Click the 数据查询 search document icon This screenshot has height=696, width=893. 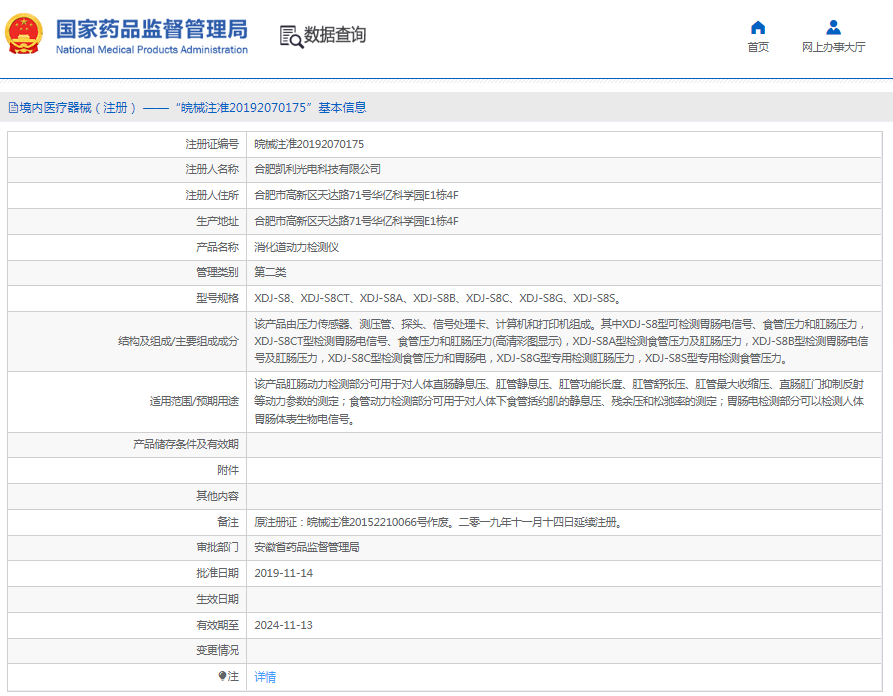pyautogui.click(x=291, y=37)
